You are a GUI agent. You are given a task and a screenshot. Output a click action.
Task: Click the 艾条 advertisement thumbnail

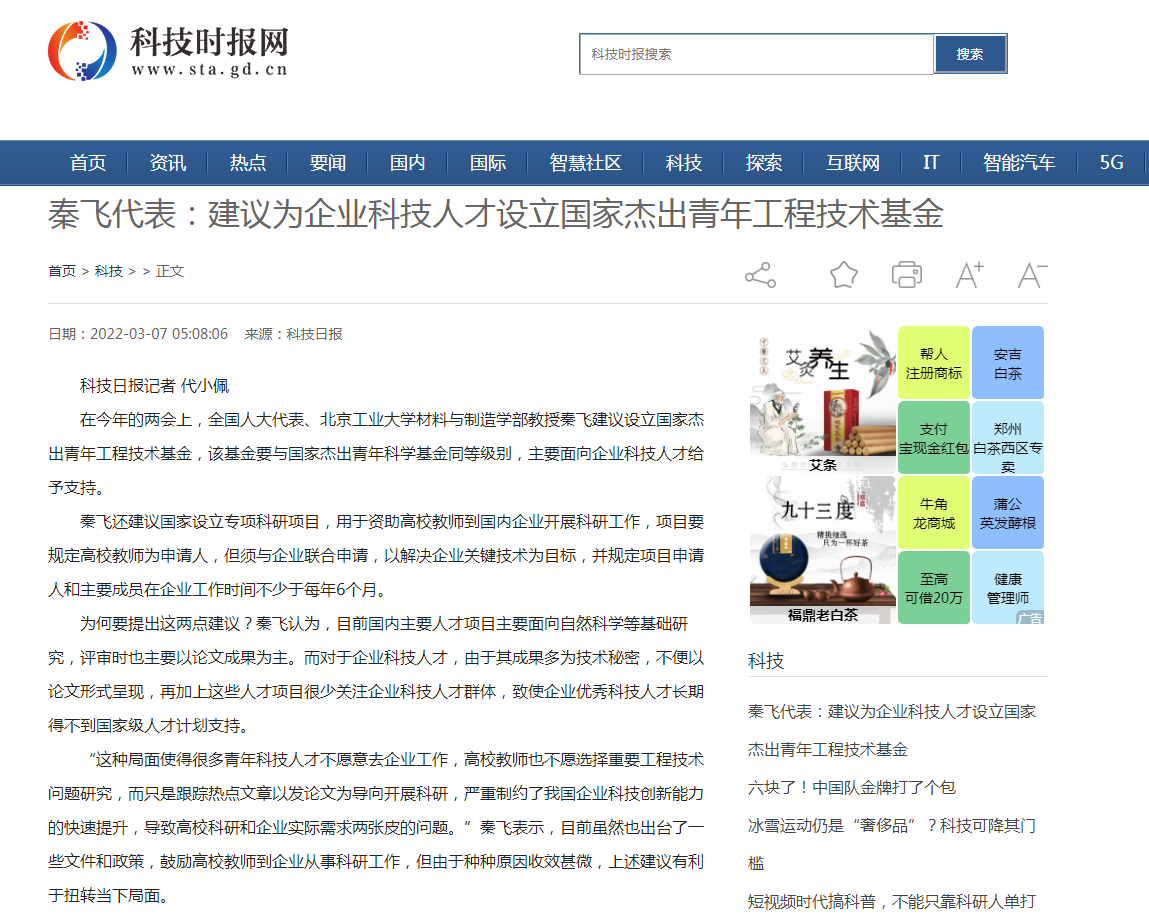(x=822, y=398)
